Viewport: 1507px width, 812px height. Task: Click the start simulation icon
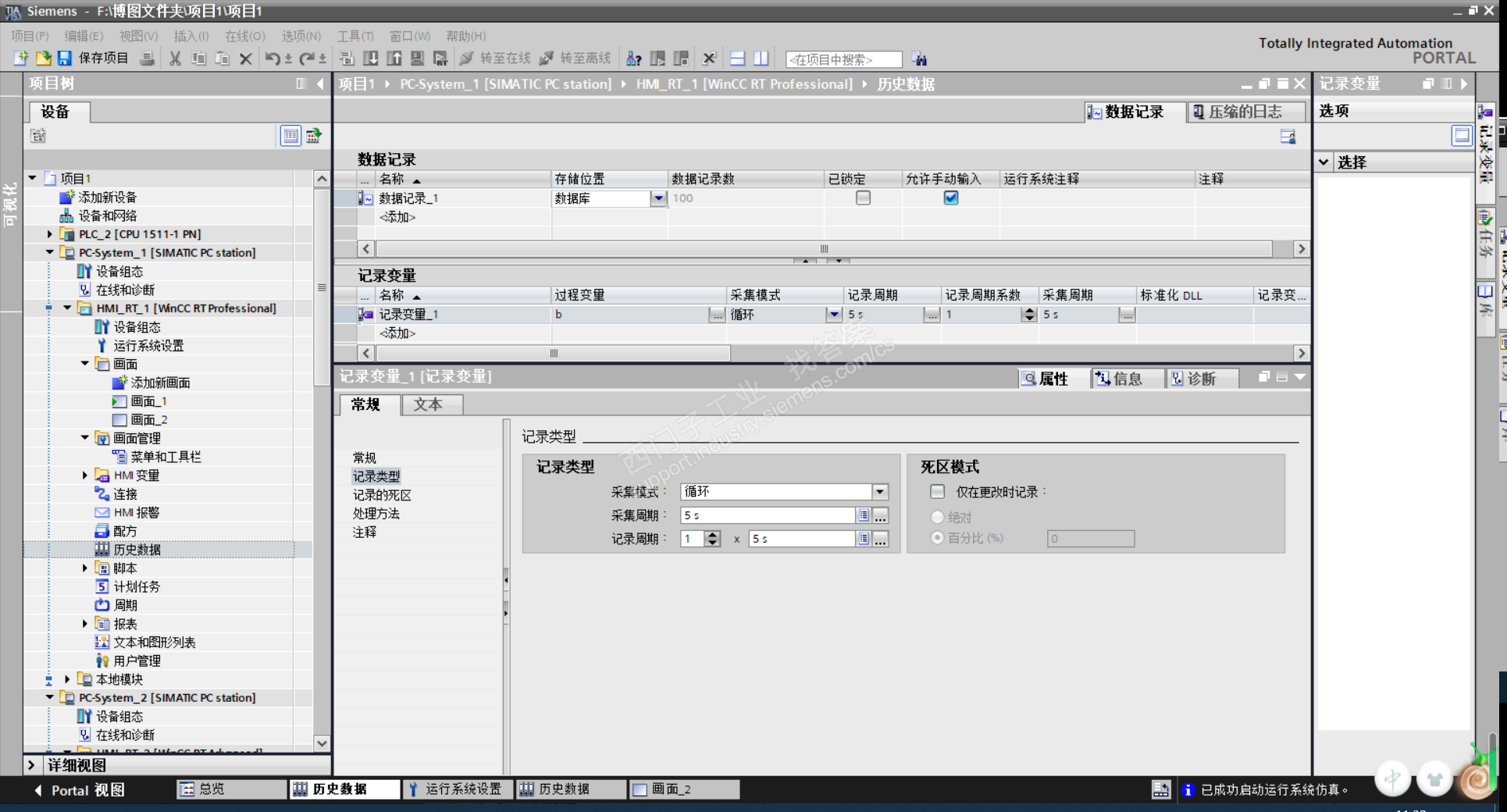pos(418,59)
